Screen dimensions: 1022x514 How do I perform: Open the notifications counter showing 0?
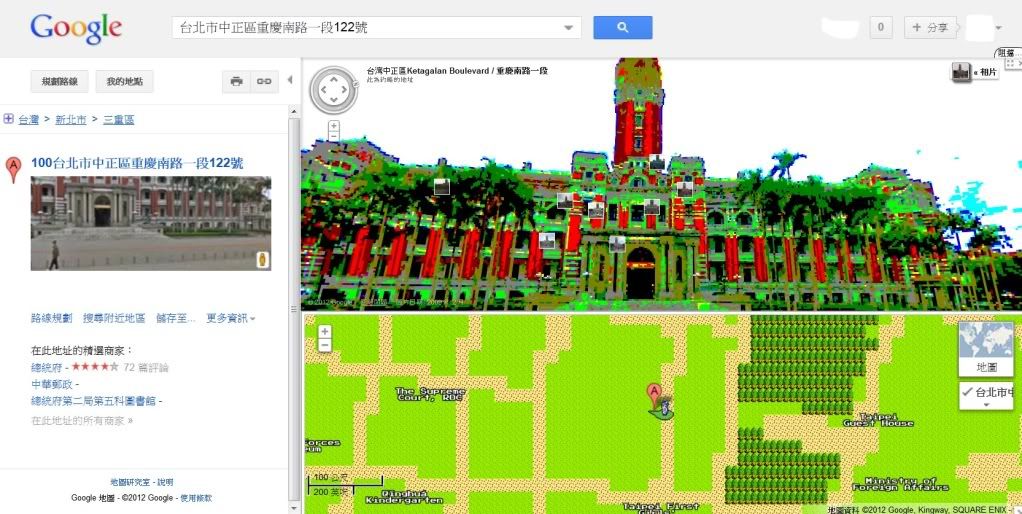point(881,27)
